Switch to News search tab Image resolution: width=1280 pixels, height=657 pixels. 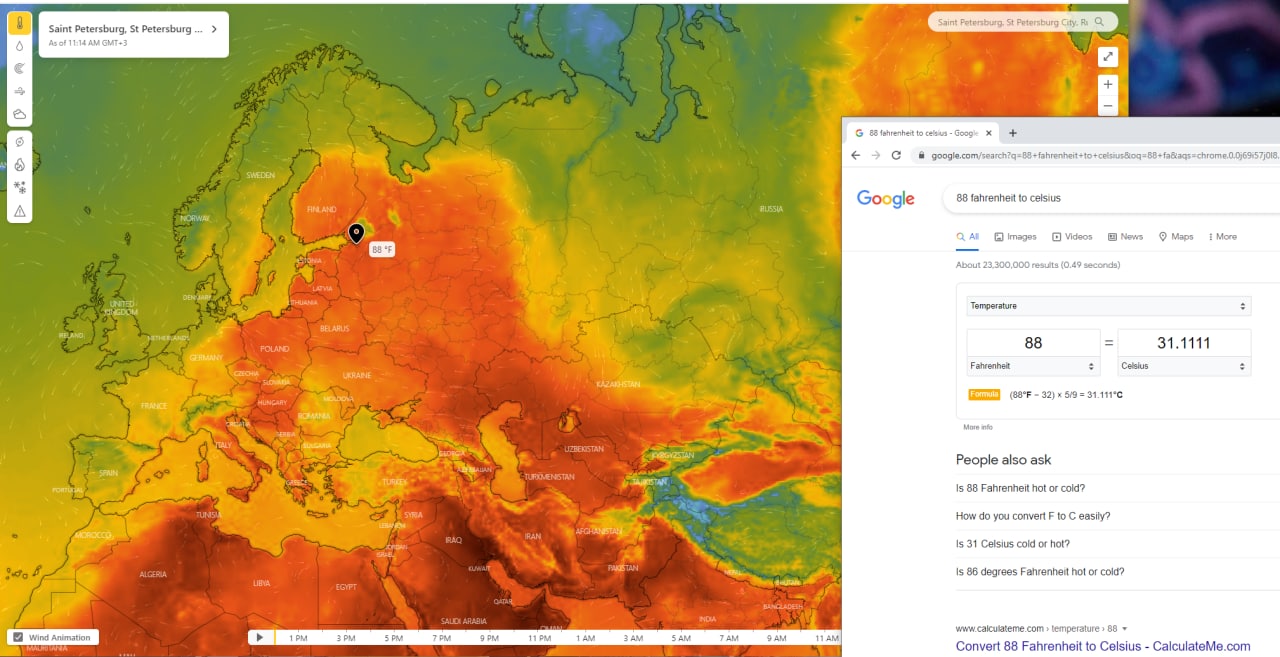pos(1125,237)
